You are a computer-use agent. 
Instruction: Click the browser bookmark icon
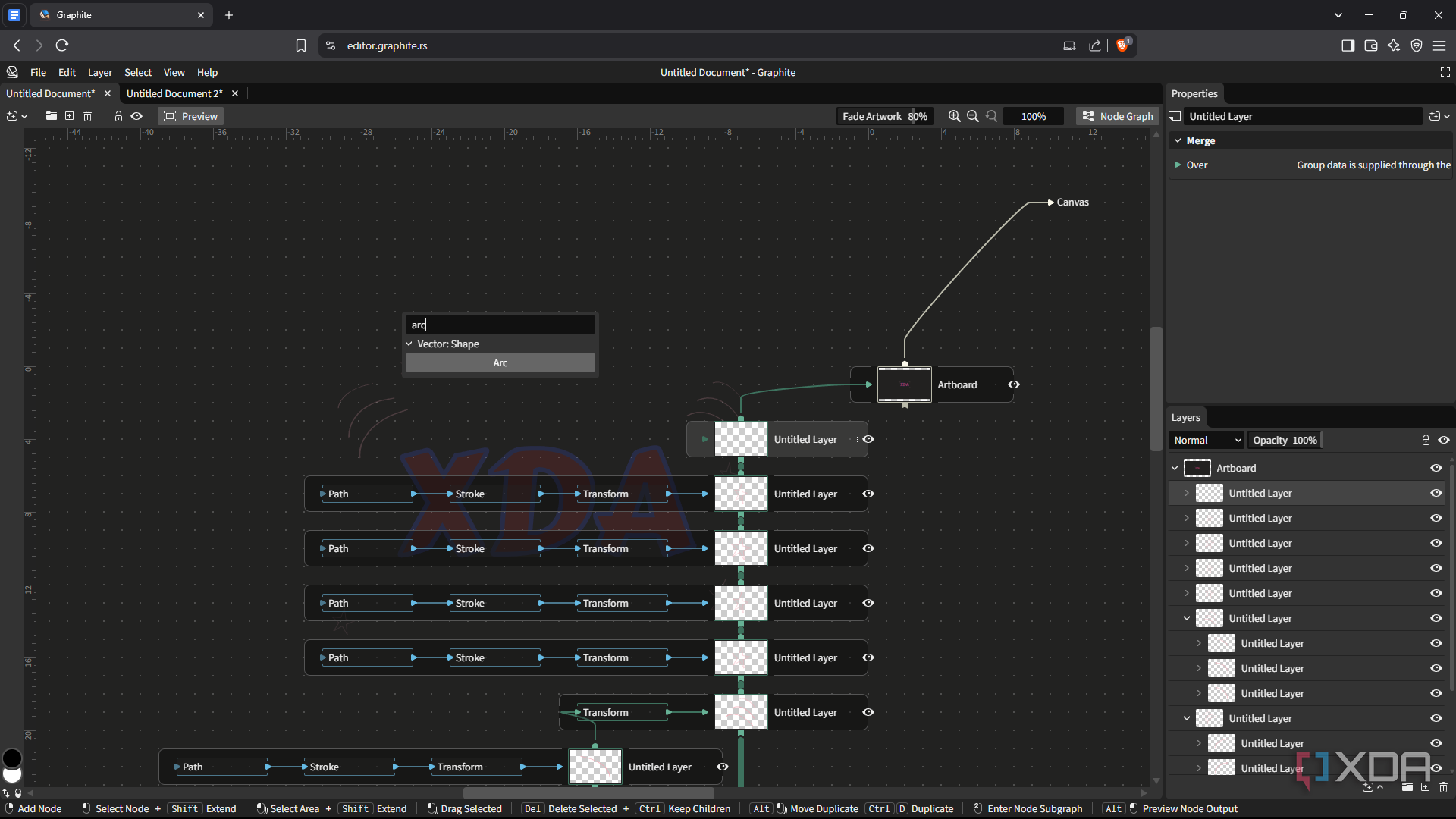(x=301, y=45)
